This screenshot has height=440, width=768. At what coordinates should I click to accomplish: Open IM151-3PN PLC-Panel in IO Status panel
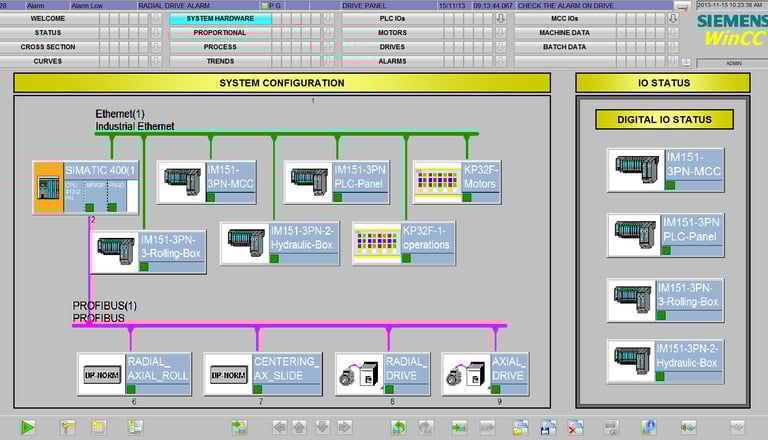665,235
